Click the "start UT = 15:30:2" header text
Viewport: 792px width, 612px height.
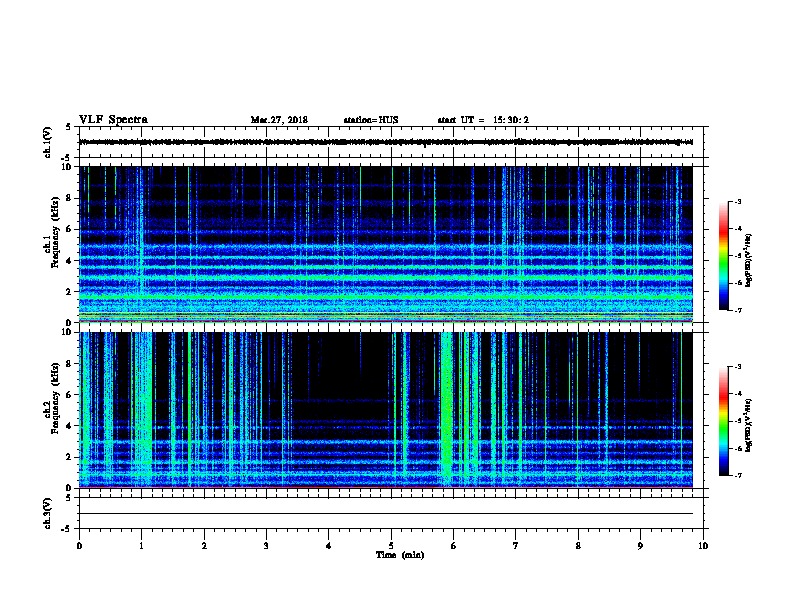click(x=483, y=120)
